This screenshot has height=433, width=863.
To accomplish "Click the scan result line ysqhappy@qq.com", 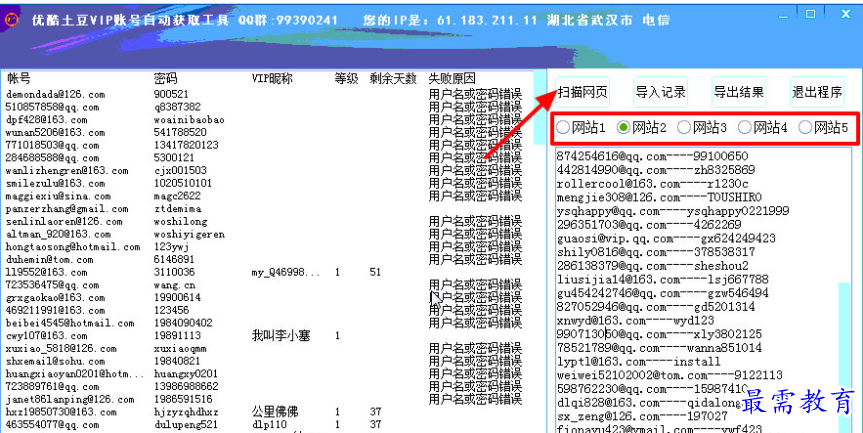I will point(673,211).
